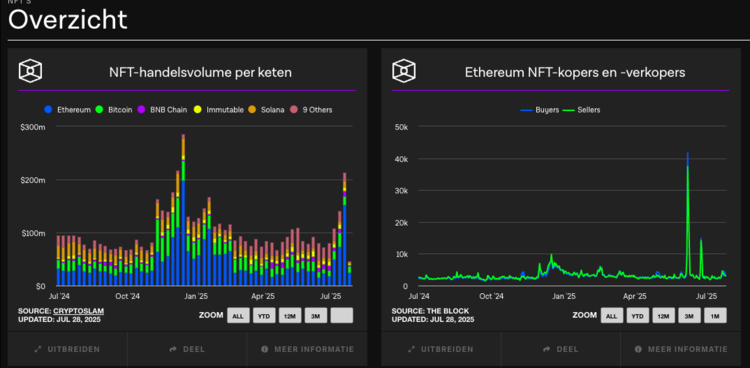Click The Block logo beside Ethereum NFT-kopers title

click(404, 72)
